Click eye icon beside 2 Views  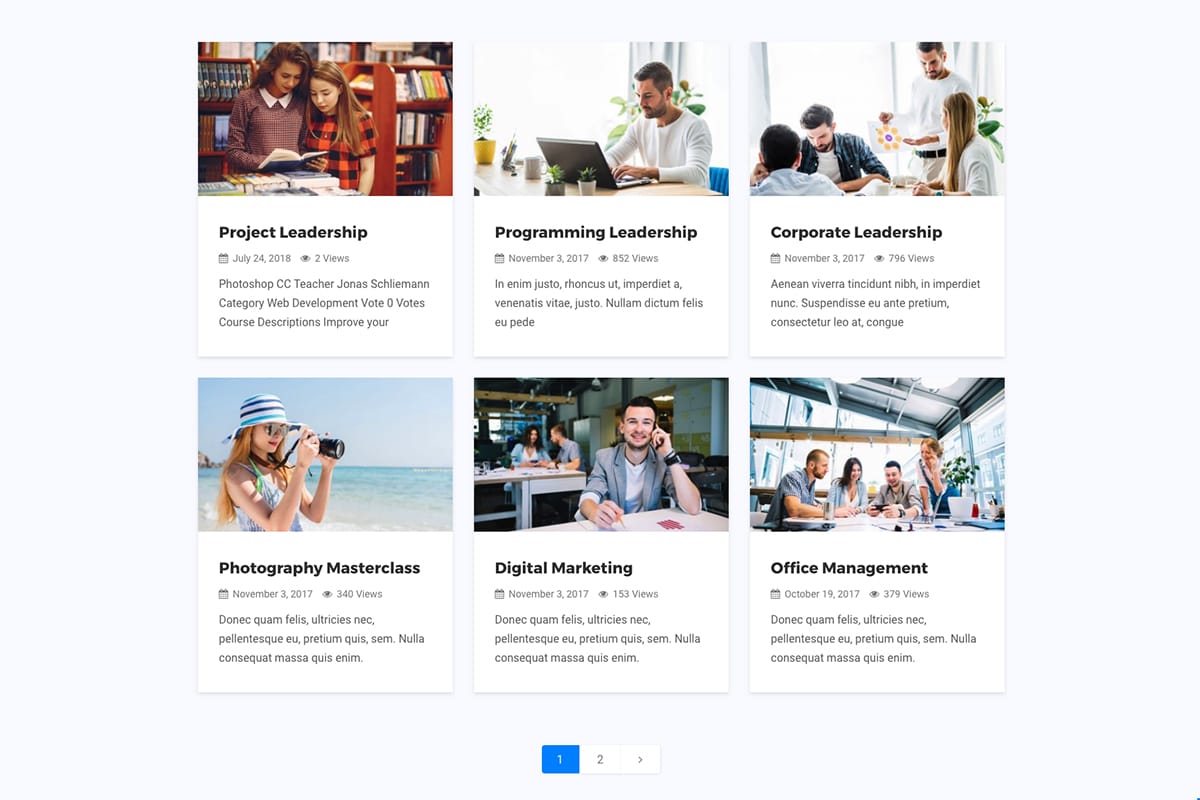tap(306, 258)
